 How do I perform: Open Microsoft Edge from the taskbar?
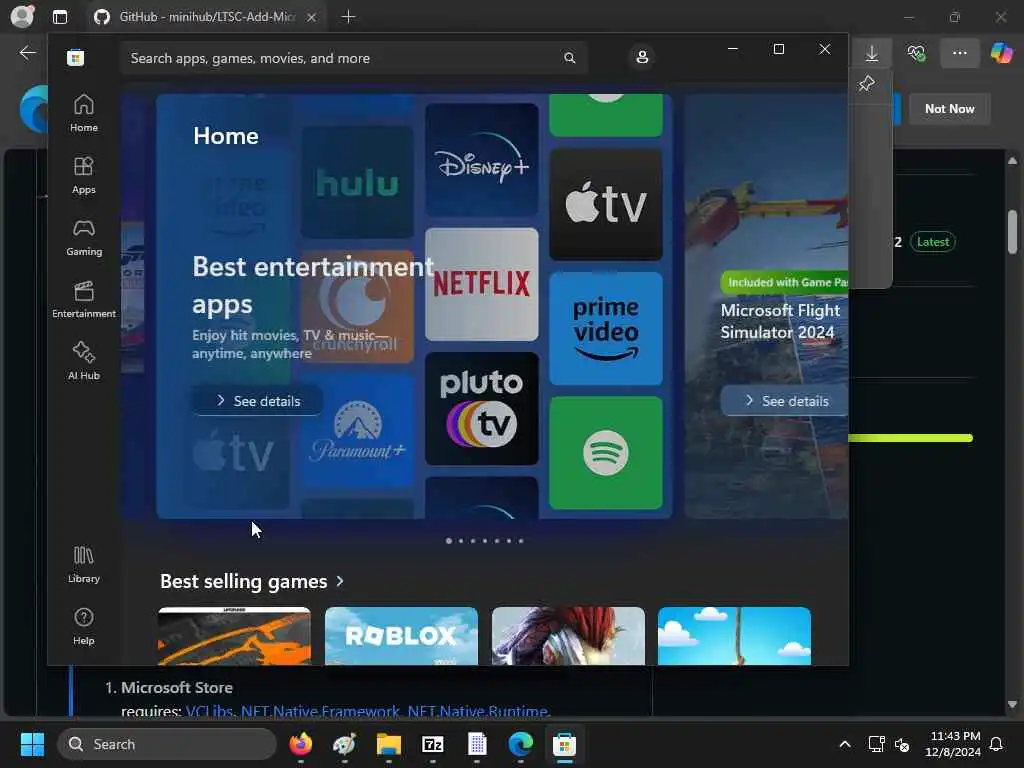520,744
